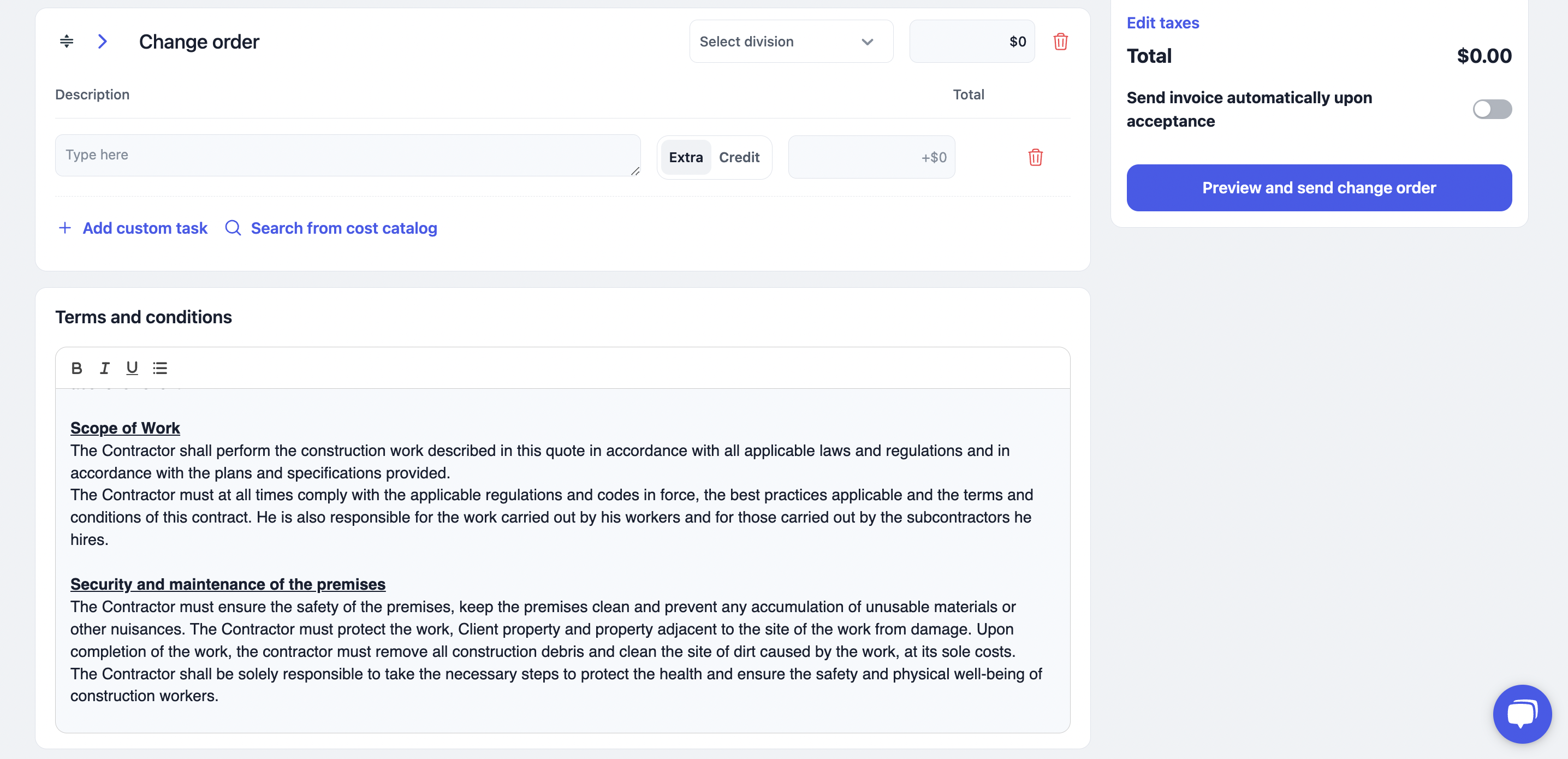The image size is (1568, 759).
Task: Select the Extra option
Action: [x=686, y=157]
